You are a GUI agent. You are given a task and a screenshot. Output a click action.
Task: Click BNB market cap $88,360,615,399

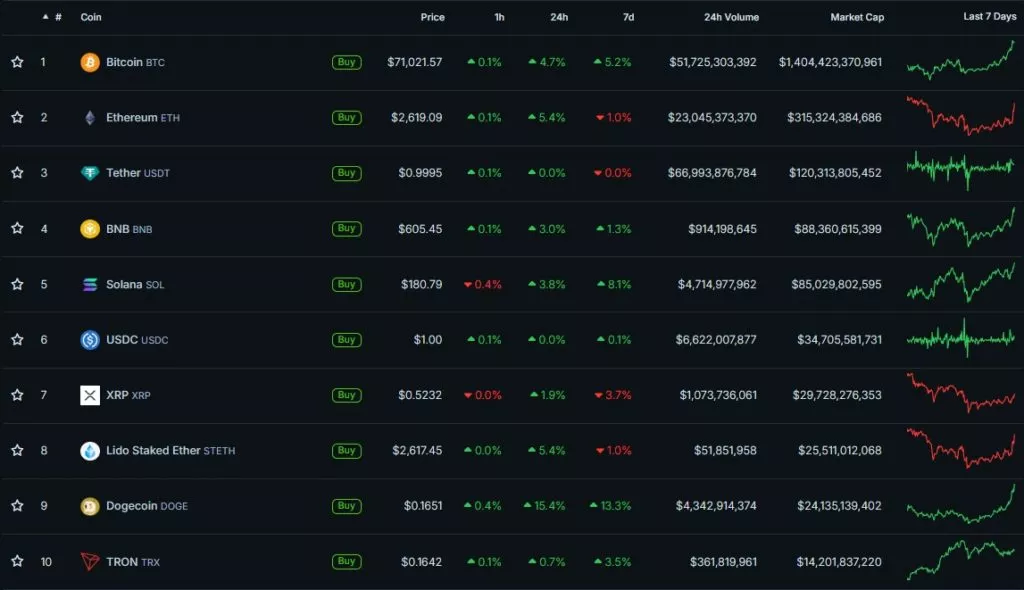pos(838,229)
